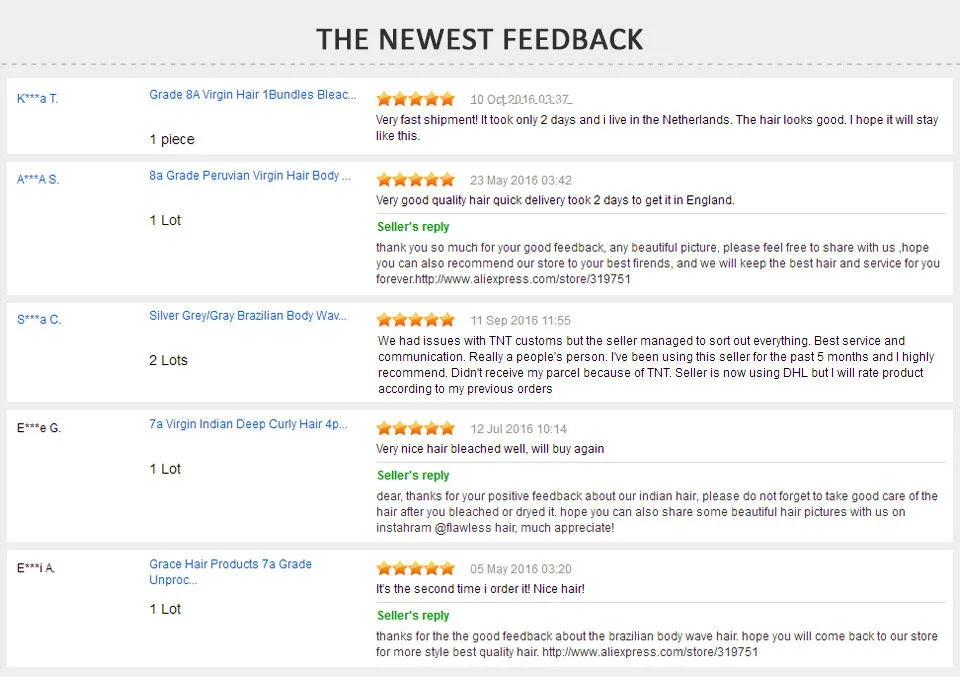Image resolution: width=960 pixels, height=677 pixels.
Task: Click reviewer name E***e G.
Action: tap(39, 428)
